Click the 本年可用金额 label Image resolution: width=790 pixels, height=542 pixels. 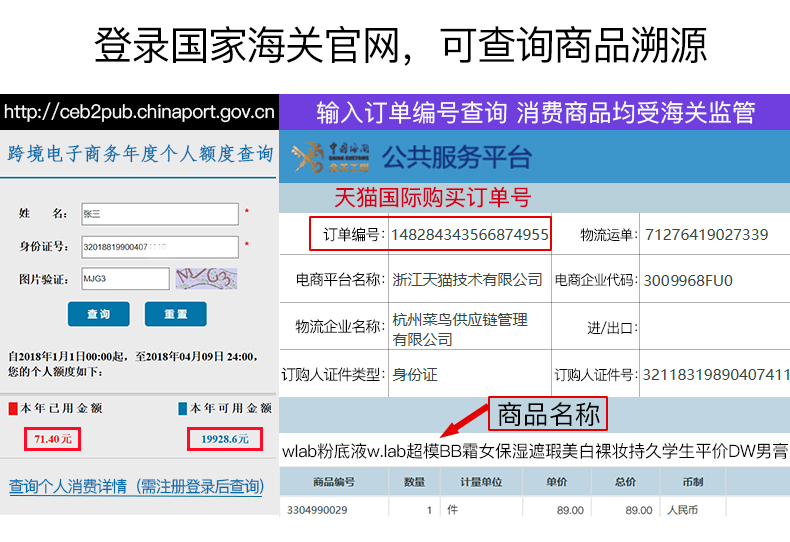point(231,408)
